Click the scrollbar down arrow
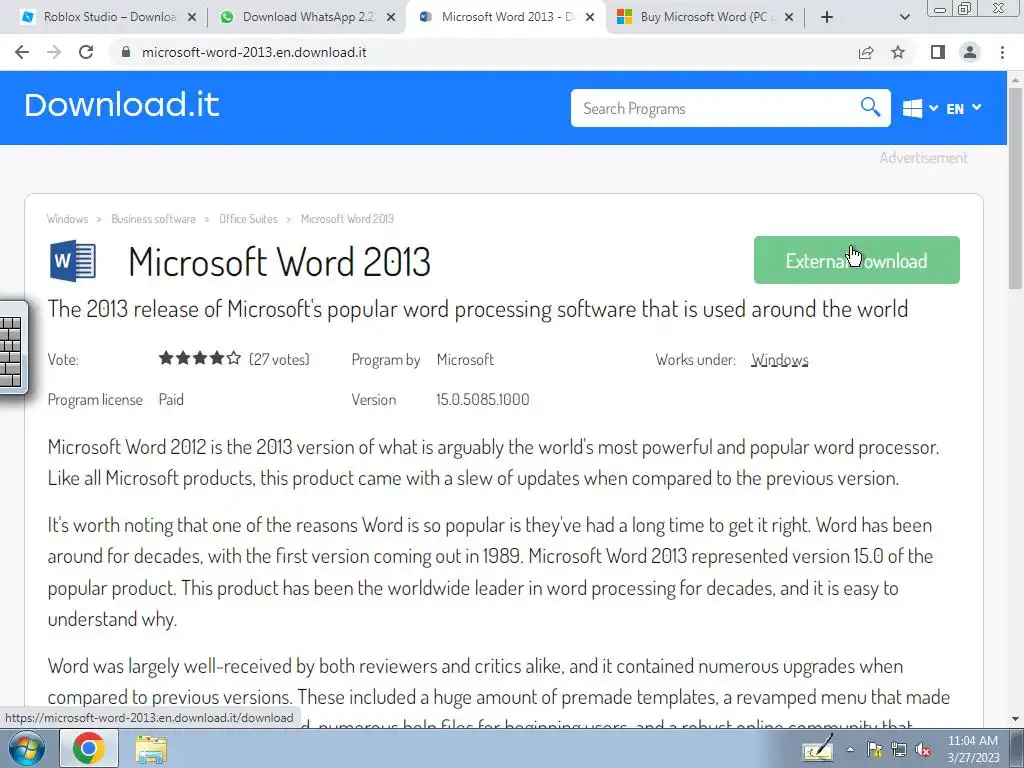The image size is (1024, 768). 1015,719
